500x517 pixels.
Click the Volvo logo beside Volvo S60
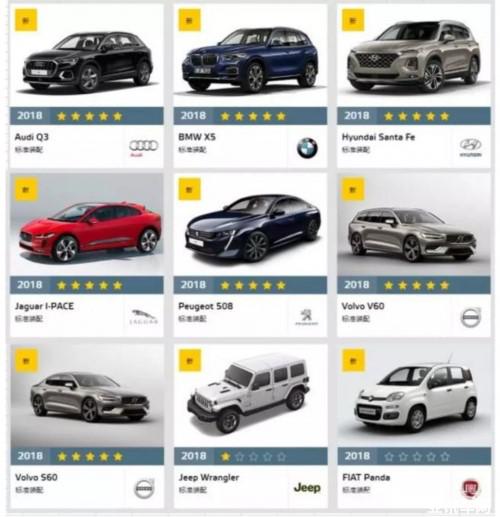(x=144, y=488)
